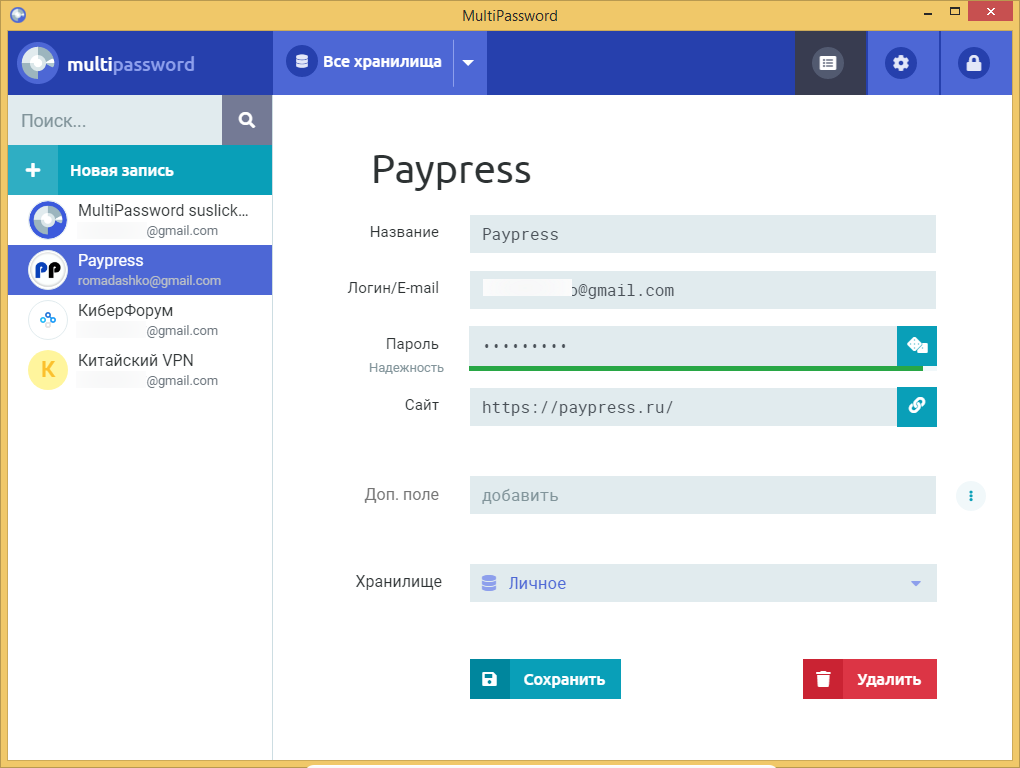Open the list view icon in header

[x=827, y=63]
